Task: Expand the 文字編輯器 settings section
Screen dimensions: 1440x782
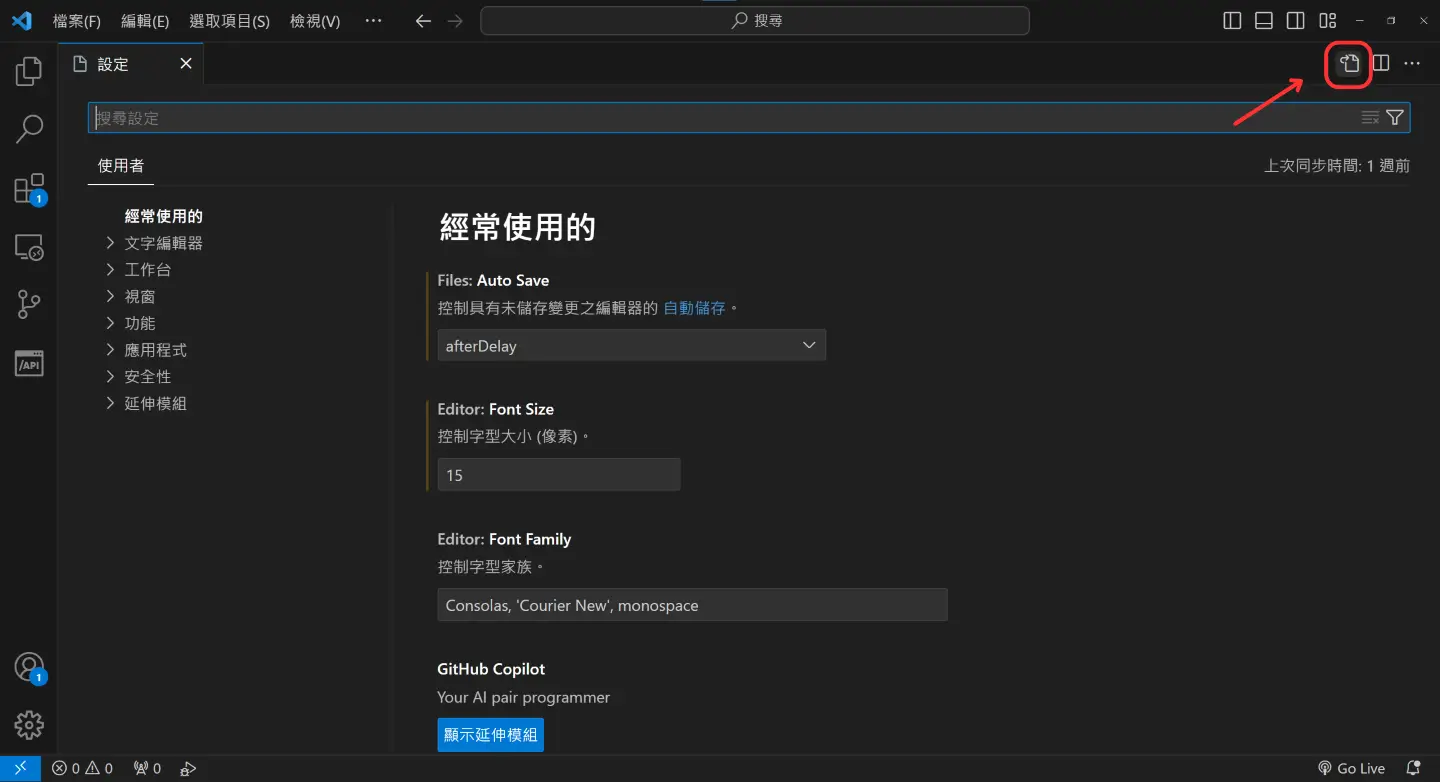Action: coord(162,242)
